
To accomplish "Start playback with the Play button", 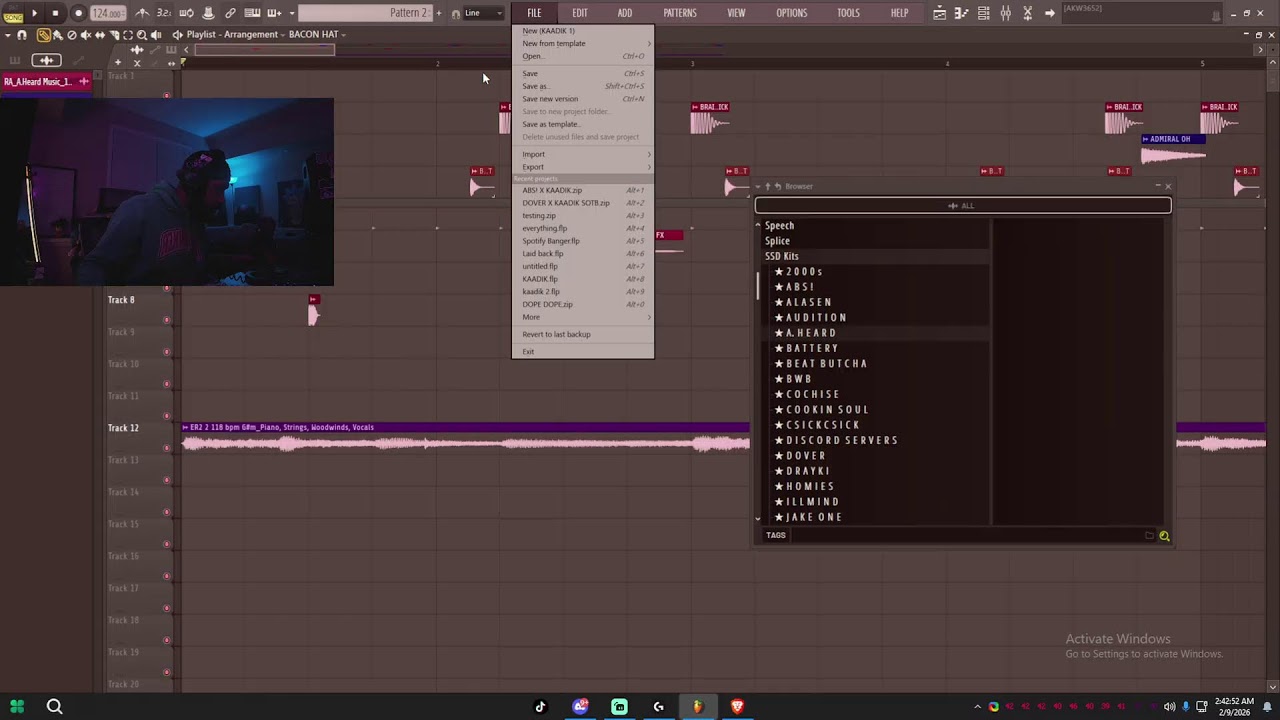I will [33, 13].
